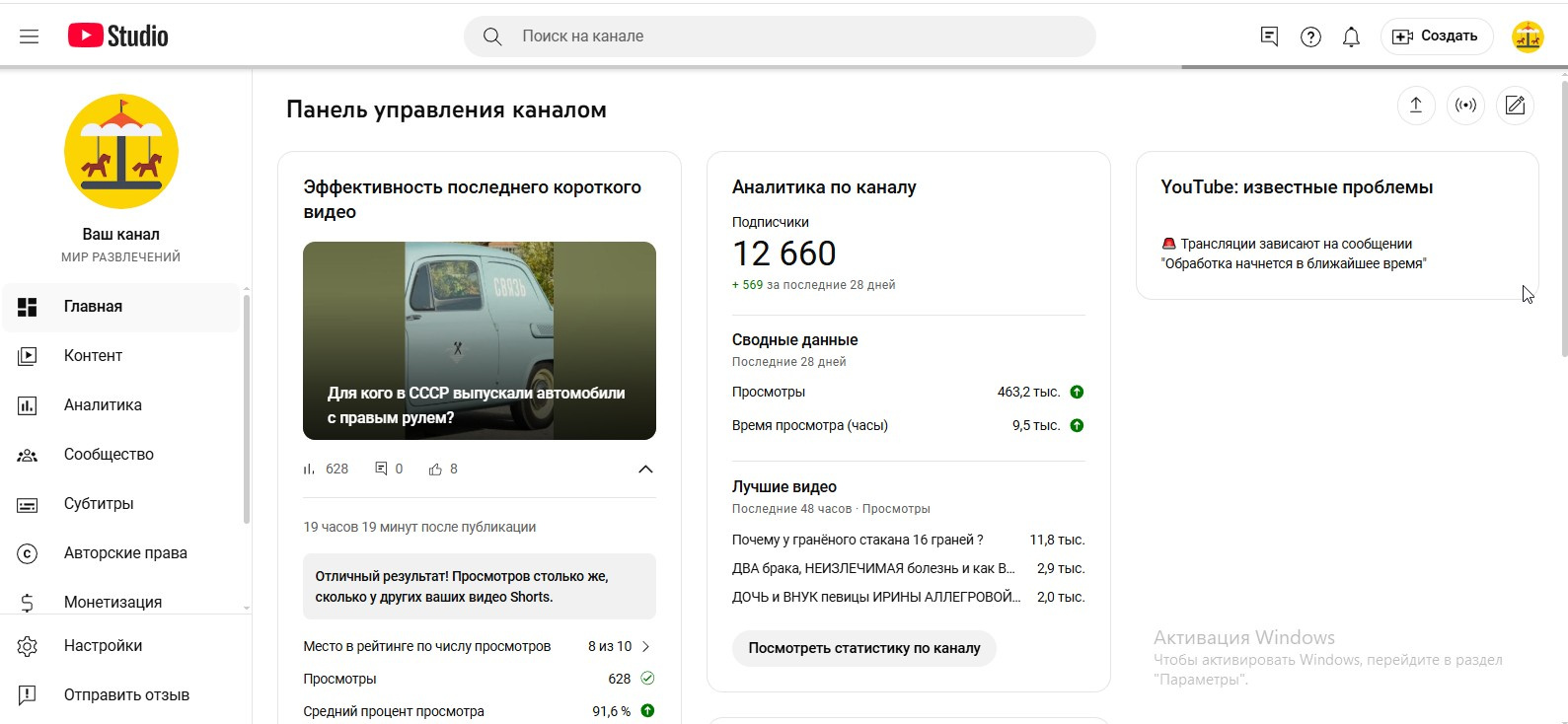Open the top video about гранёного стакана
Screen dimensions: 1568x724
tap(858, 540)
